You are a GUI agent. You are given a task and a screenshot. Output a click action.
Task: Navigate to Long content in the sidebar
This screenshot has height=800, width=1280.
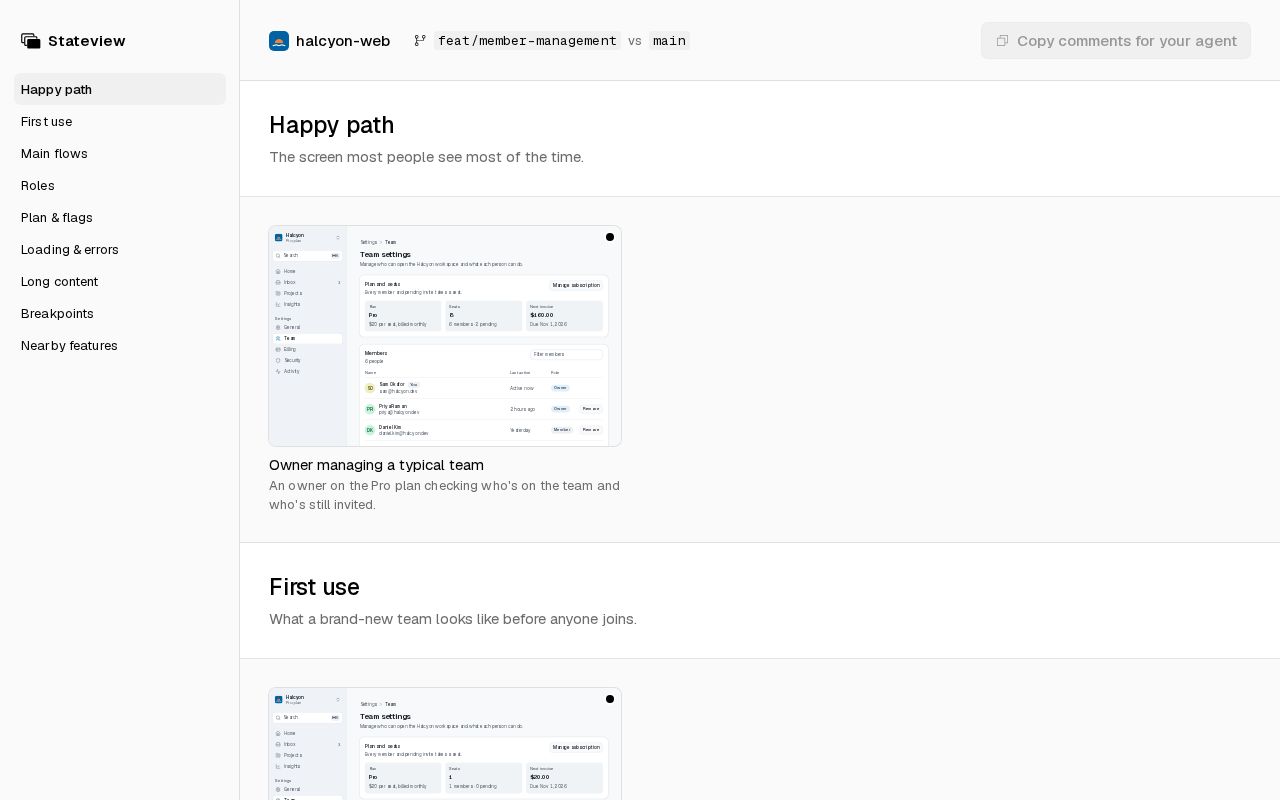tap(120, 281)
